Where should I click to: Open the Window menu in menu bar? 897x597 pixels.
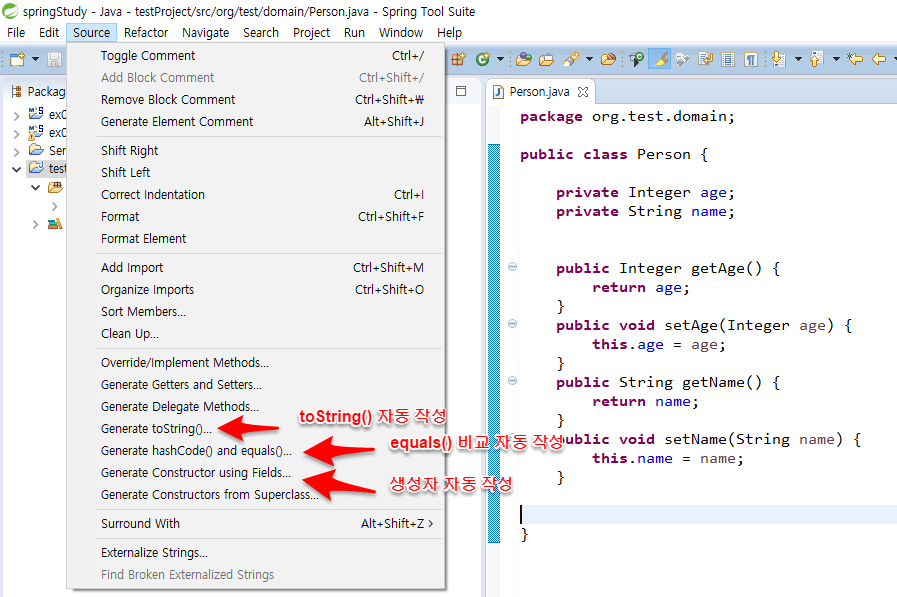tap(400, 33)
